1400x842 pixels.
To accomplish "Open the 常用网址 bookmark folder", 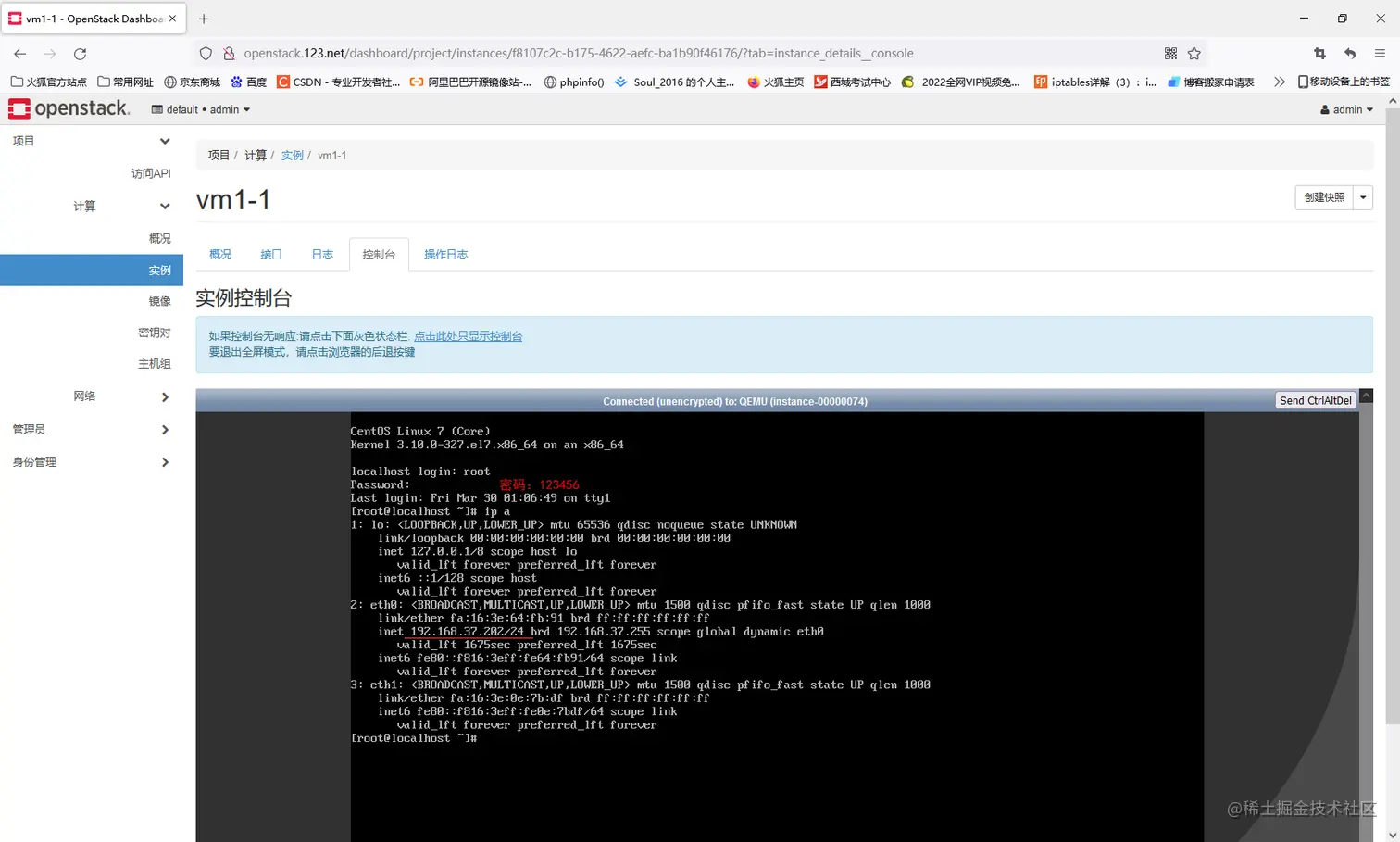I will [x=125, y=82].
